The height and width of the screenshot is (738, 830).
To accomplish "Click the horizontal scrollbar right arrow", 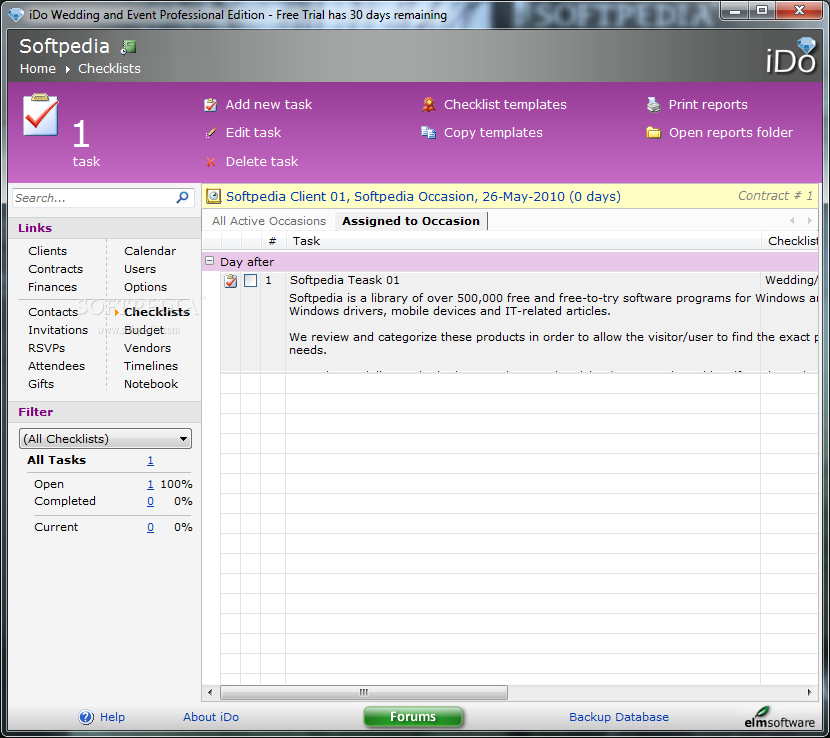I will [x=809, y=692].
